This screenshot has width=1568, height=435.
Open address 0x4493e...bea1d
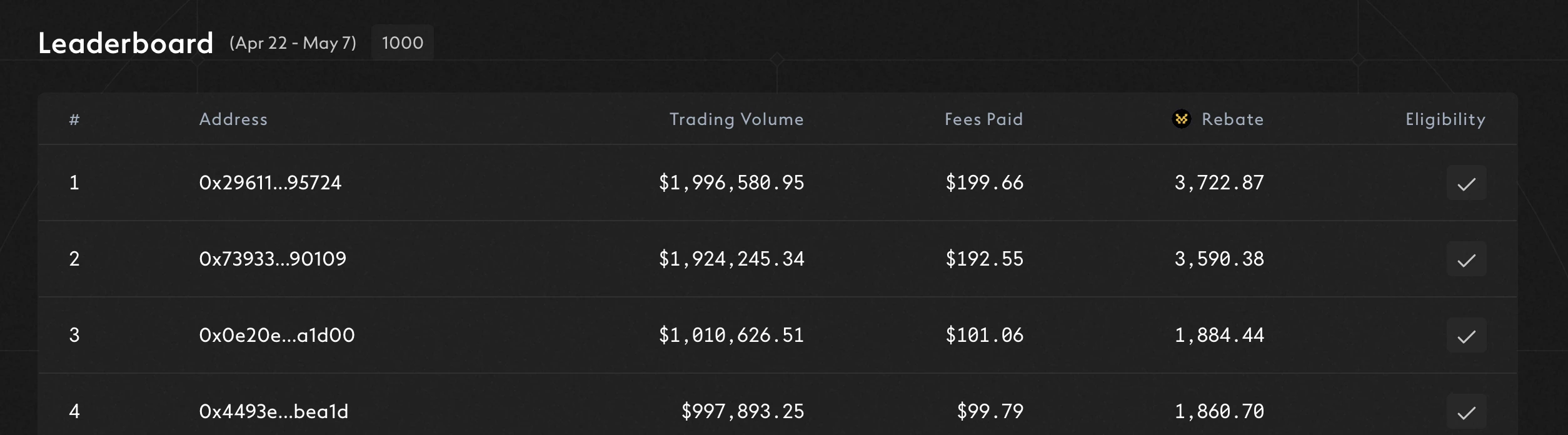(x=274, y=411)
